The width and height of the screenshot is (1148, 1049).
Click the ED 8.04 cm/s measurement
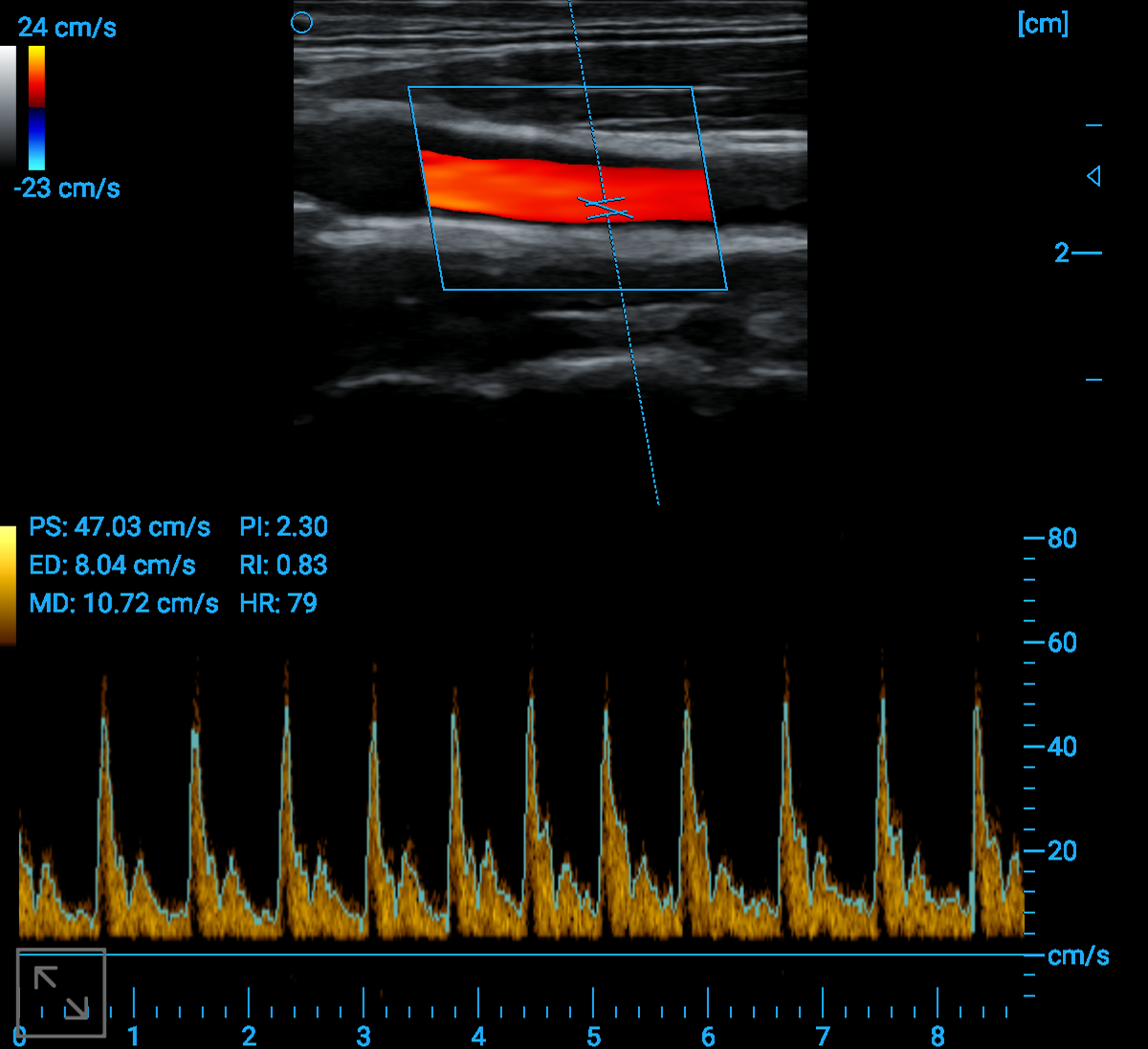tap(112, 566)
